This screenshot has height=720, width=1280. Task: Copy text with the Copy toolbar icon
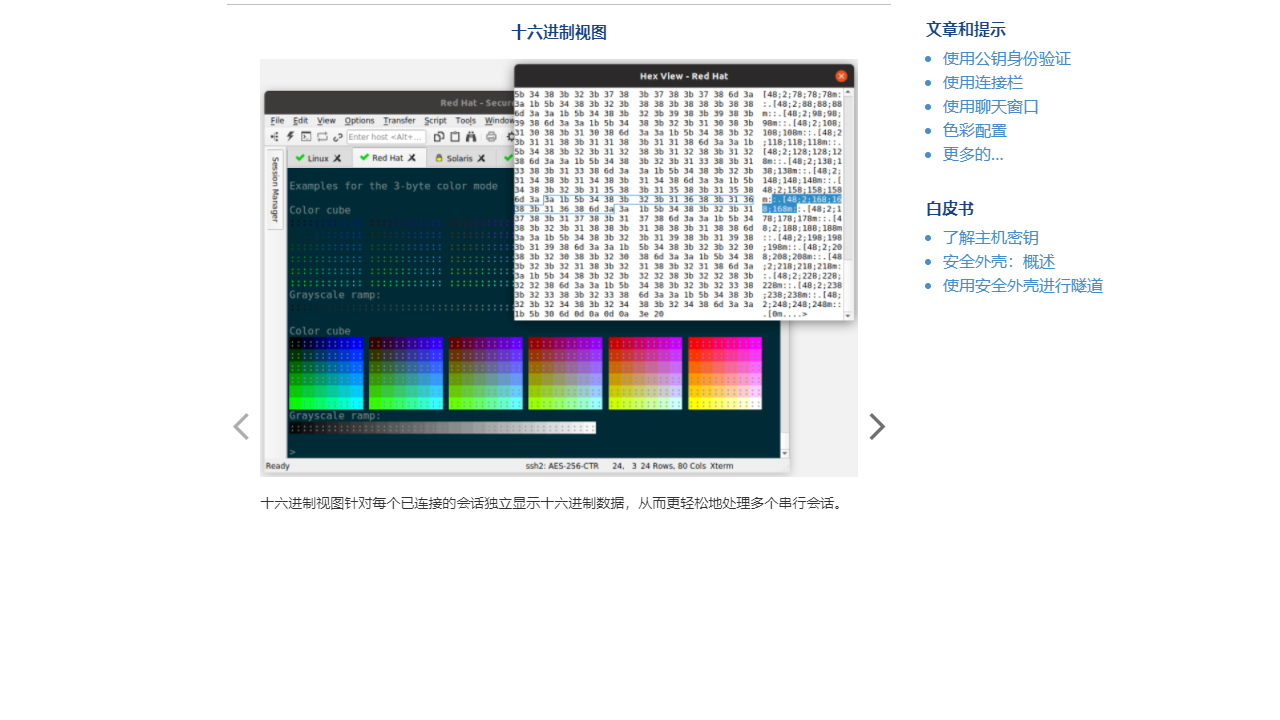[x=440, y=137]
